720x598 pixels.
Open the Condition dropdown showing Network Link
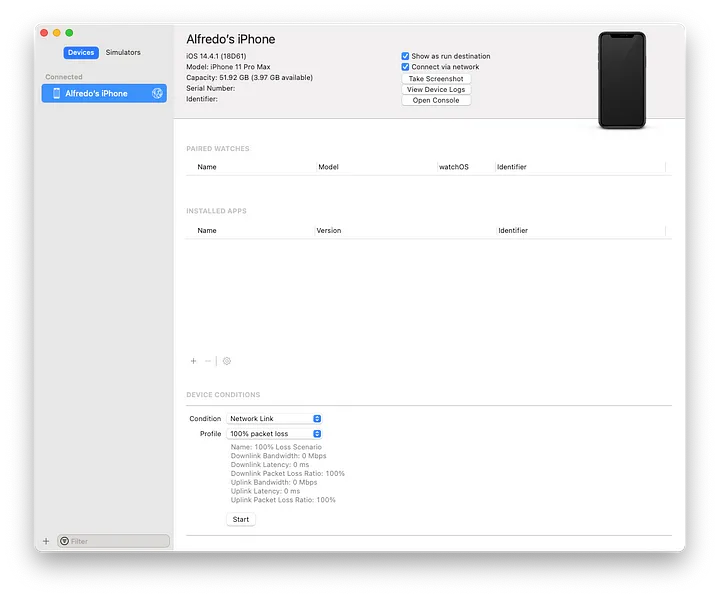(x=274, y=418)
